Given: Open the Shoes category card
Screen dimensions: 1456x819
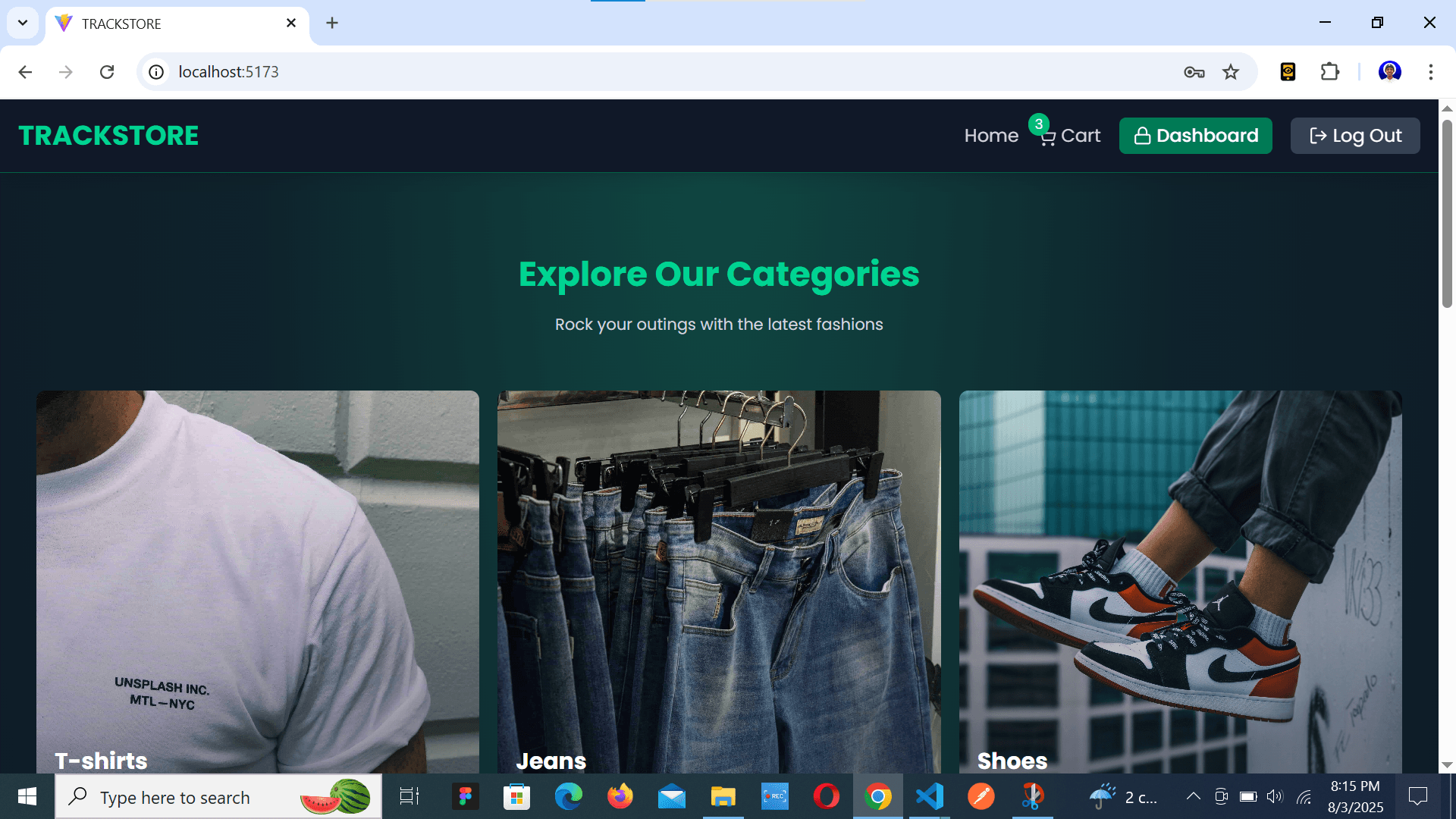Looking at the screenshot, I should pos(1181,582).
